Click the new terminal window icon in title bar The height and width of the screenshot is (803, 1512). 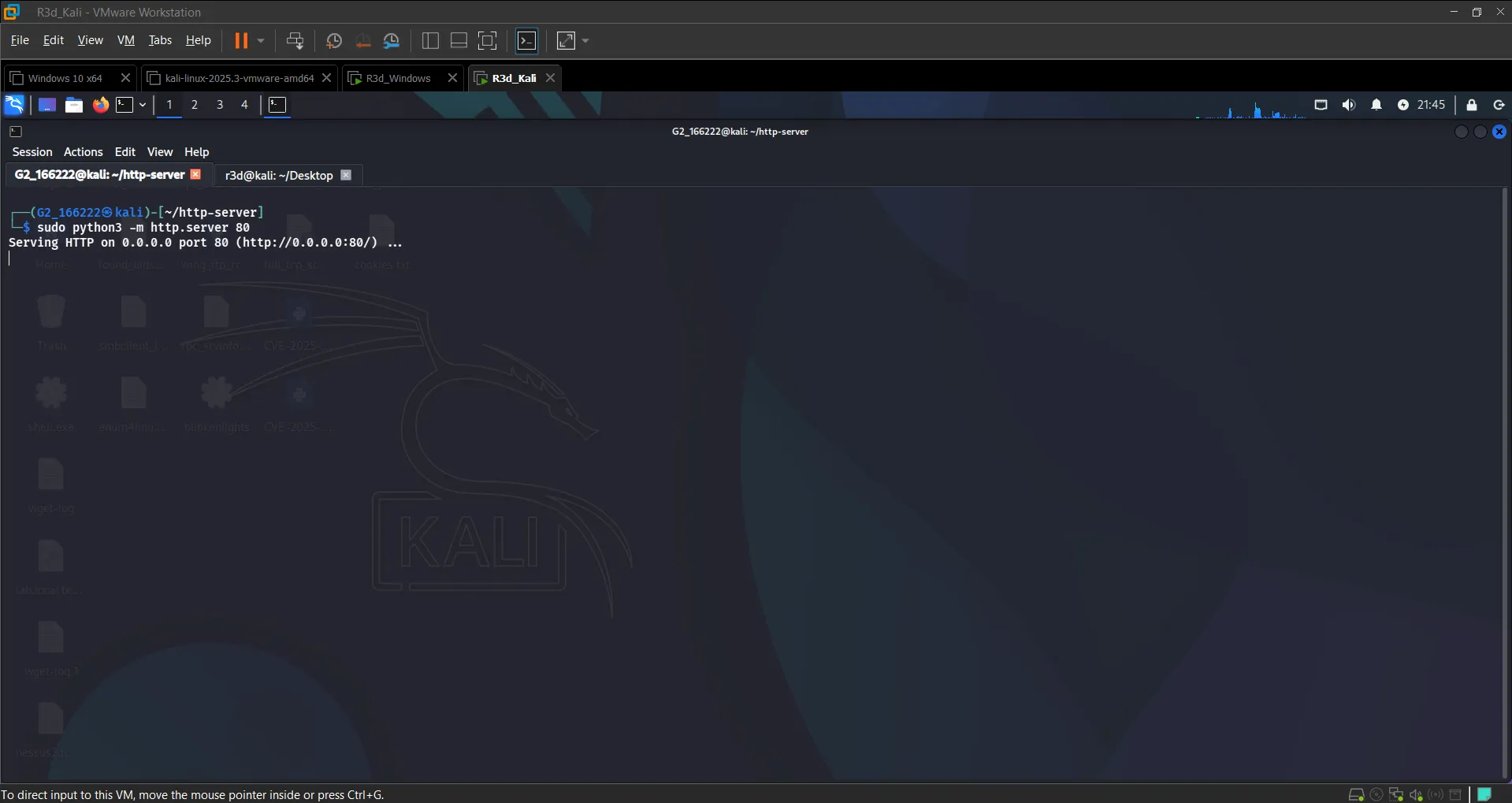(x=16, y=132)
